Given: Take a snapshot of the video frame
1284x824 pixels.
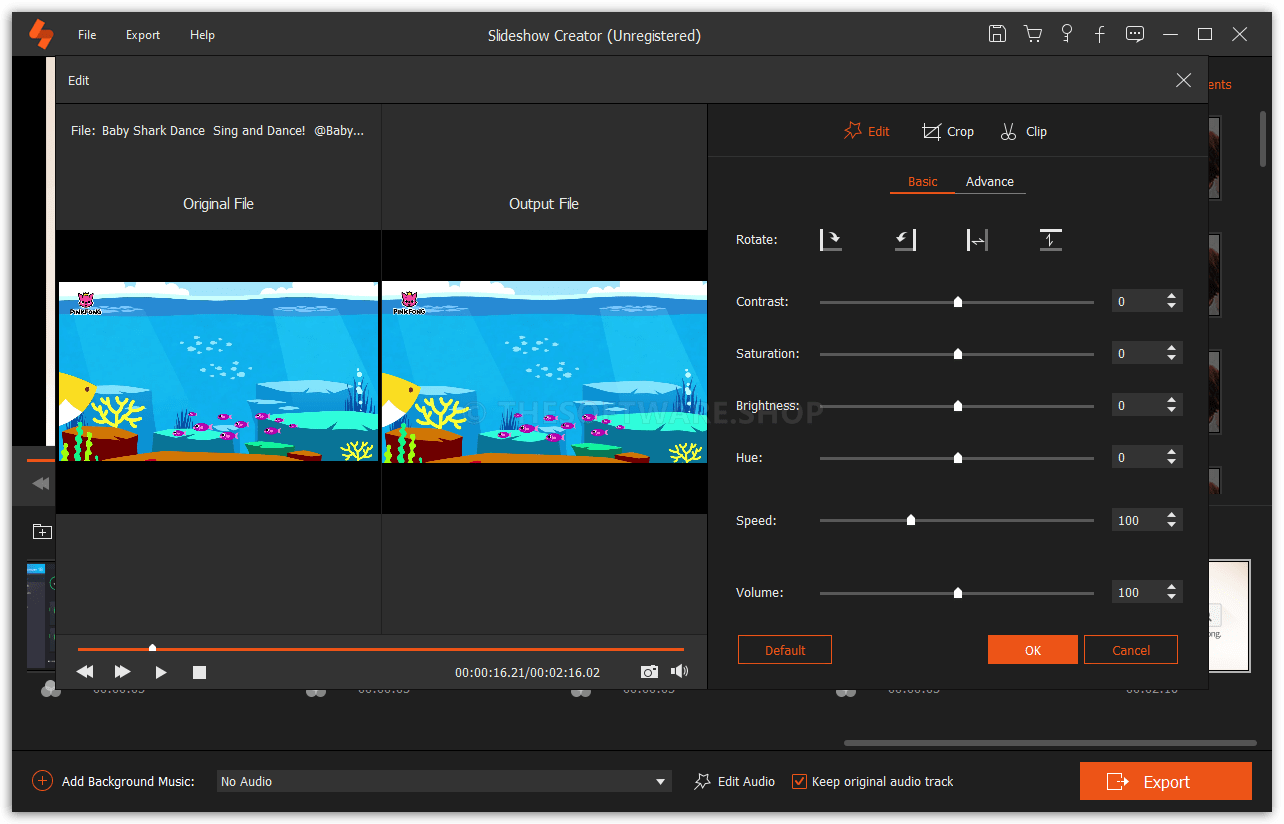Looking at the screenshot, I should 649,671.
